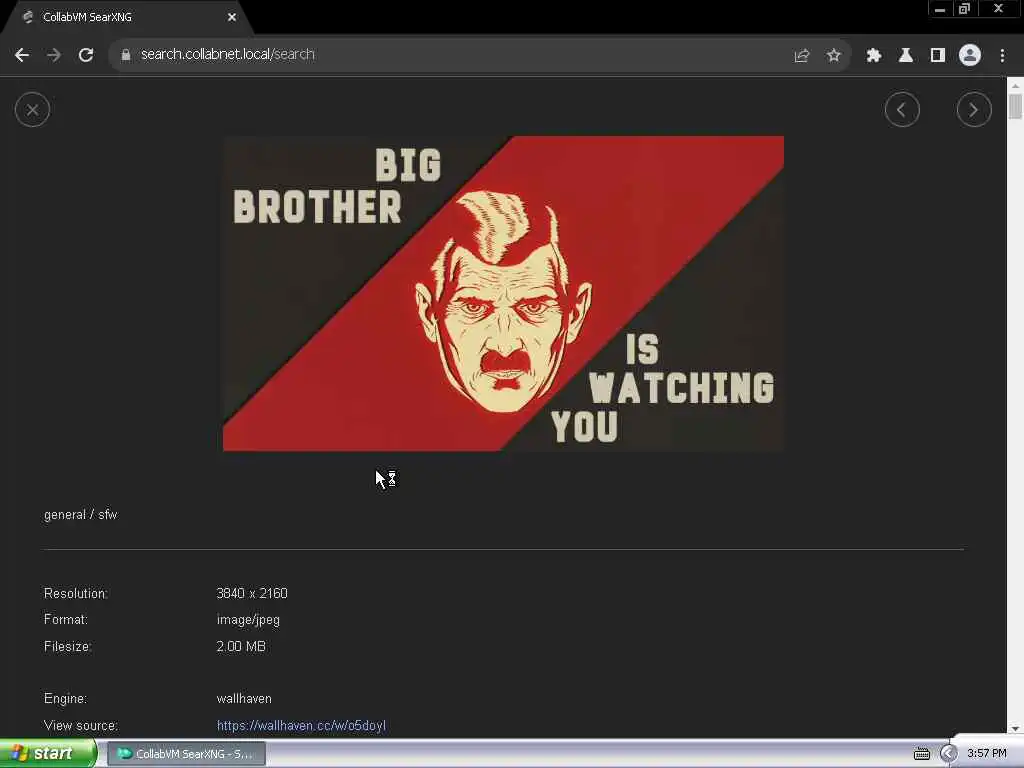Click the page scrollbar thumb

click(x=1015, y=107)
